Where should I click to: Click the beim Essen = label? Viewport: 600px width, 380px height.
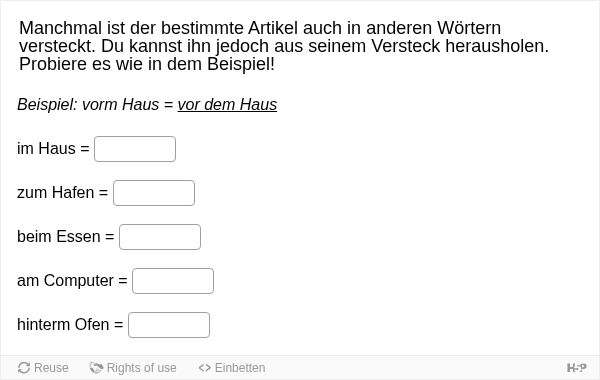[x=66, y=236]
